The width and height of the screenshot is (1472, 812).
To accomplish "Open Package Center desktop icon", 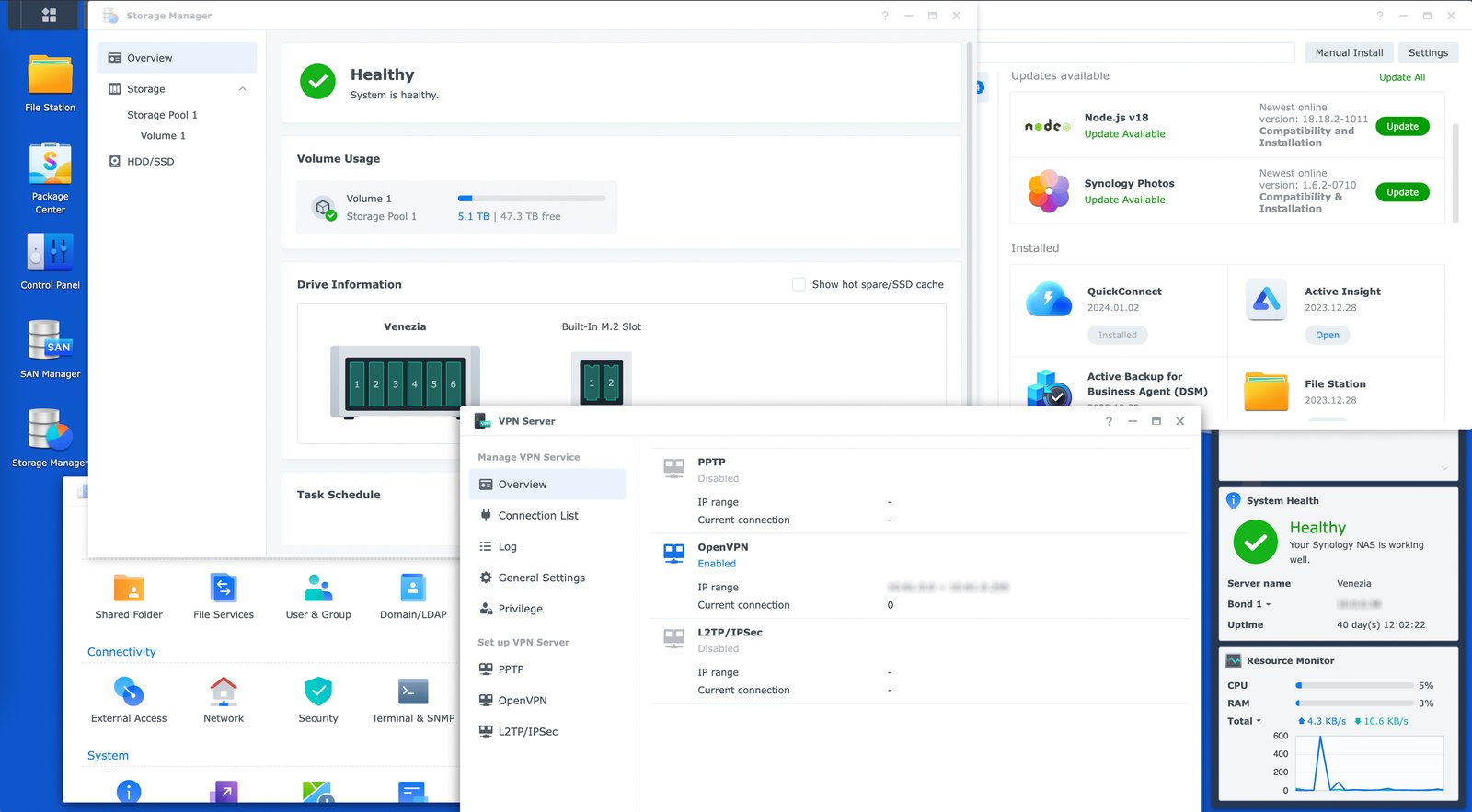I will click(x=50, y=178).
